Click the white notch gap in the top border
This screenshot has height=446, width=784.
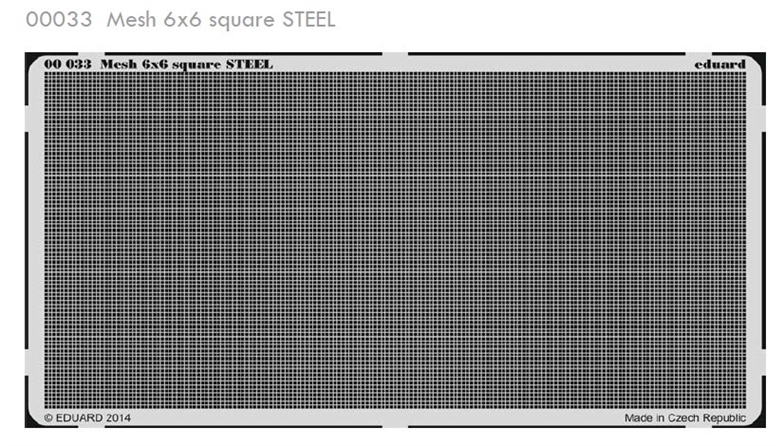[x=394, y=55]
